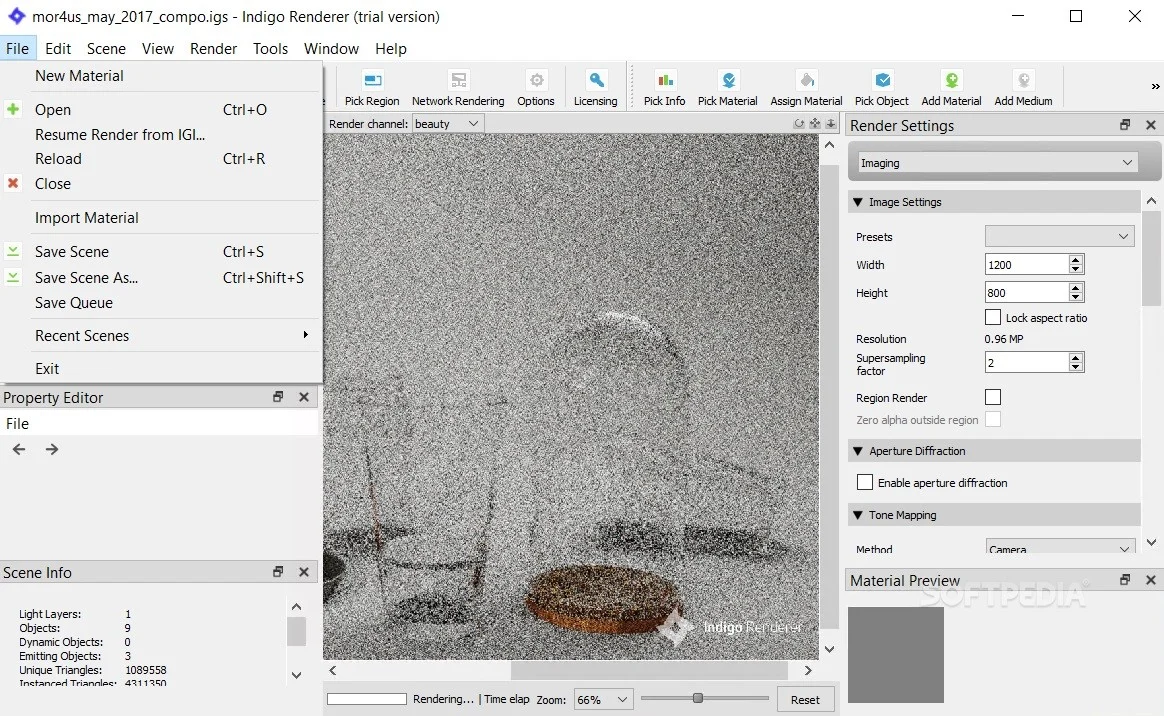Click the Width input field

pyautogui.click(x=1027, y=265)
